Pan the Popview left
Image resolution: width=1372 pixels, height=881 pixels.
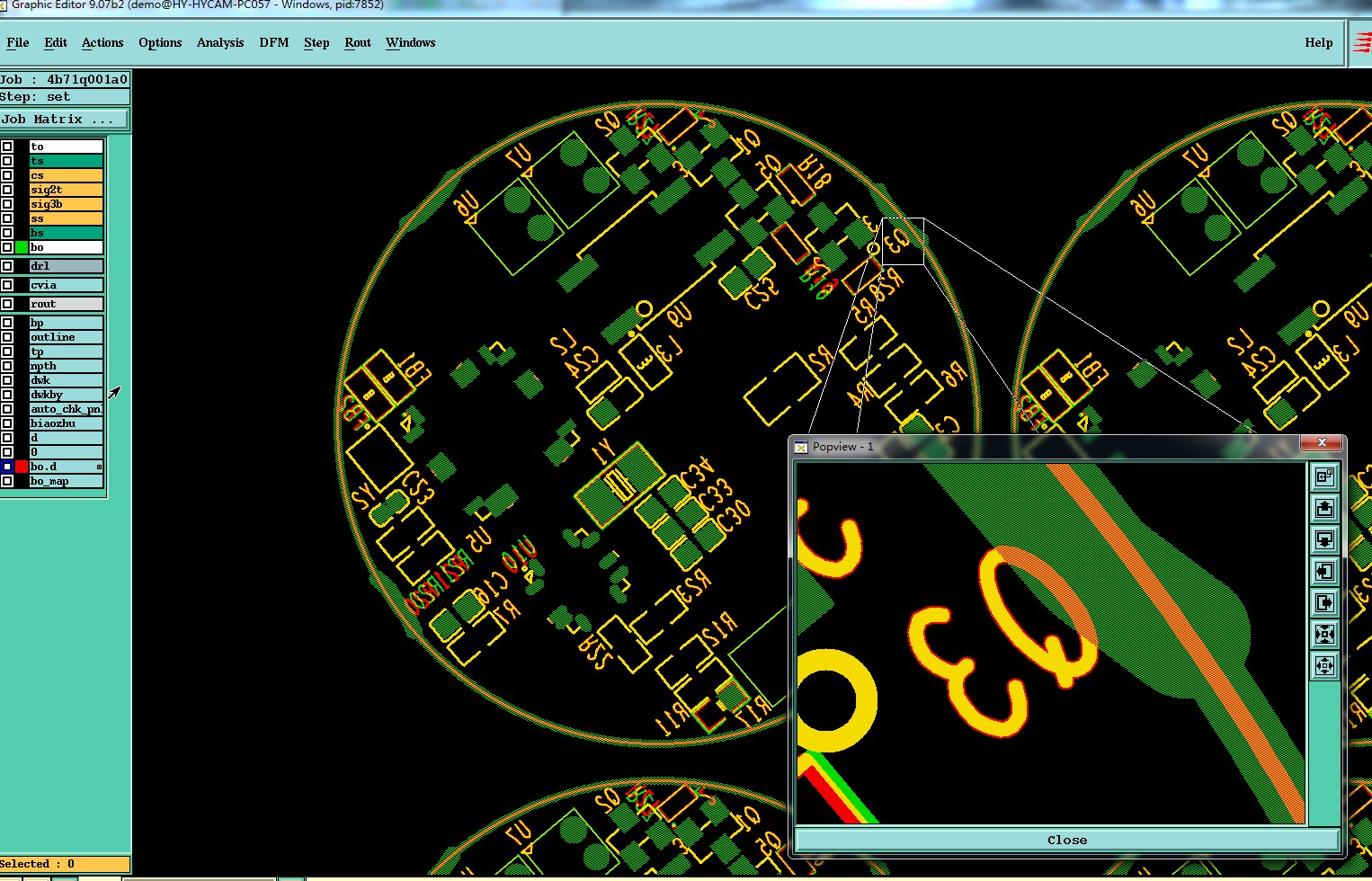[1324, 572]
